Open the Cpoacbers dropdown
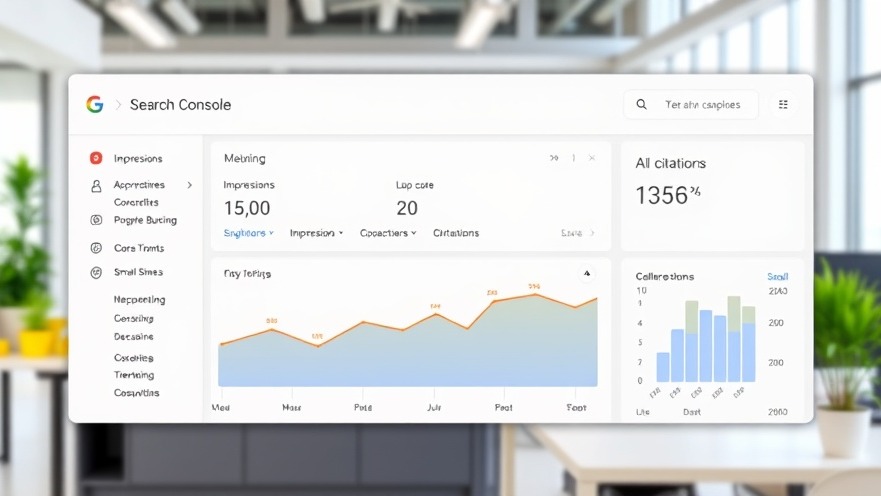The height and width of the screenshot is (496, 881). 388,233
